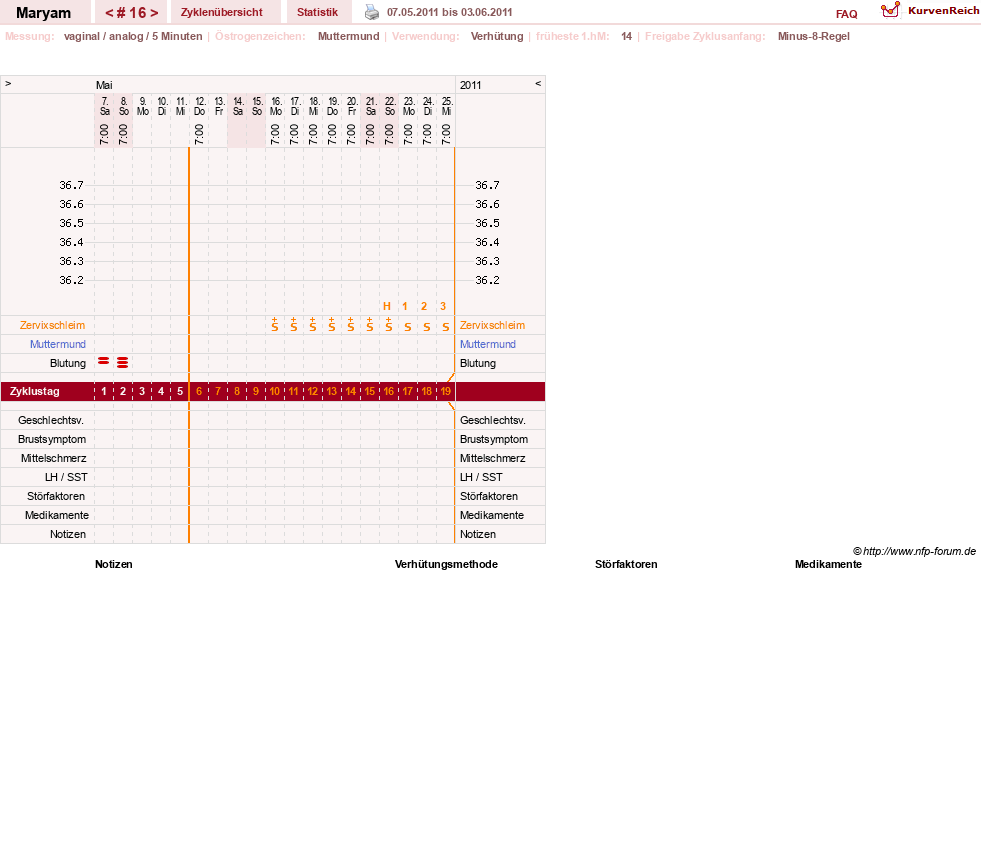Screen dimensions: 981x843
Task: Click the 7:00 time under 16. Mo
Action: coord(275,134)
